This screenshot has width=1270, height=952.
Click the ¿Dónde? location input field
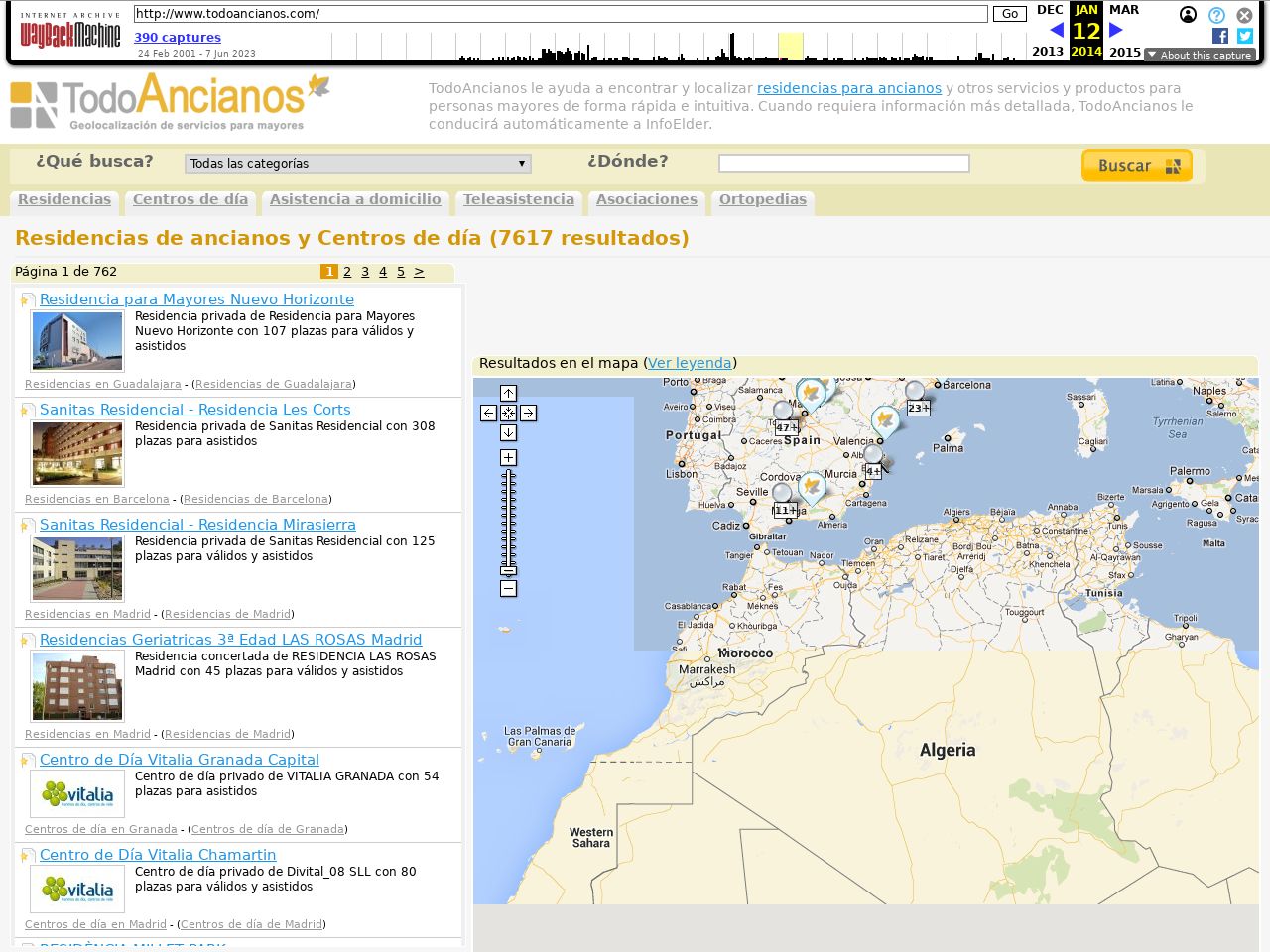point(843,164)
